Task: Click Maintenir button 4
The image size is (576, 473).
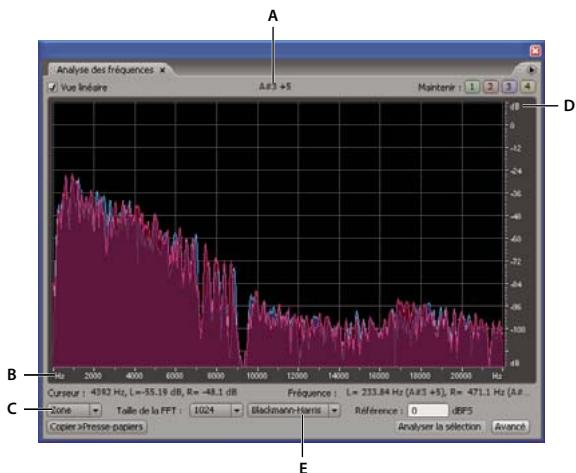Action: point(527,87)
